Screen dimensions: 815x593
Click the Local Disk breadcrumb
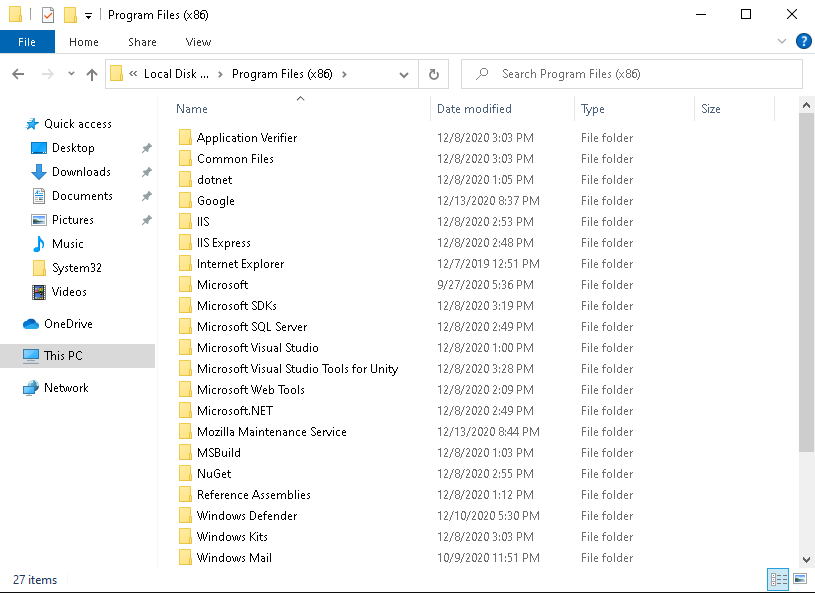pyautogui.click(x=176, y=74)
